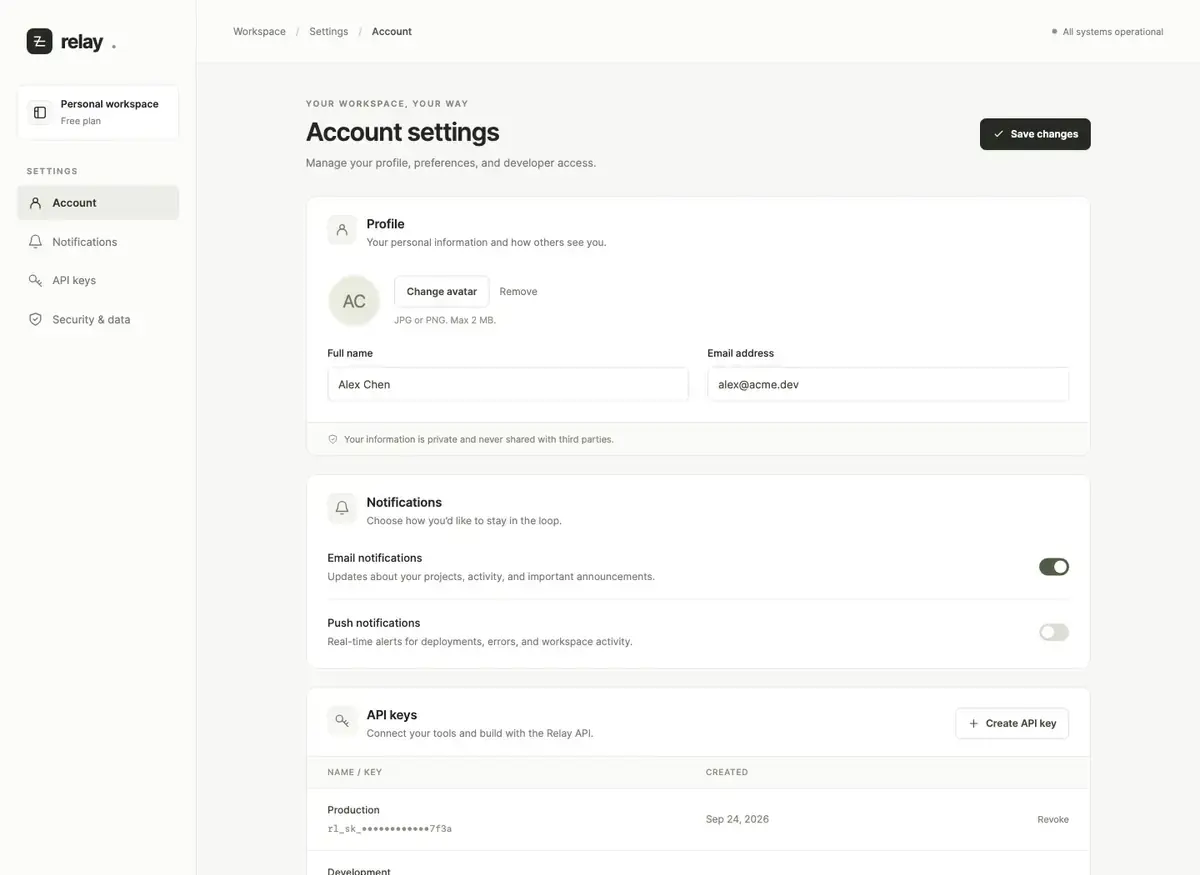Viewport: 1200px width, 875px height.
Task: Click the Full name input field
Action: [508, 384]
